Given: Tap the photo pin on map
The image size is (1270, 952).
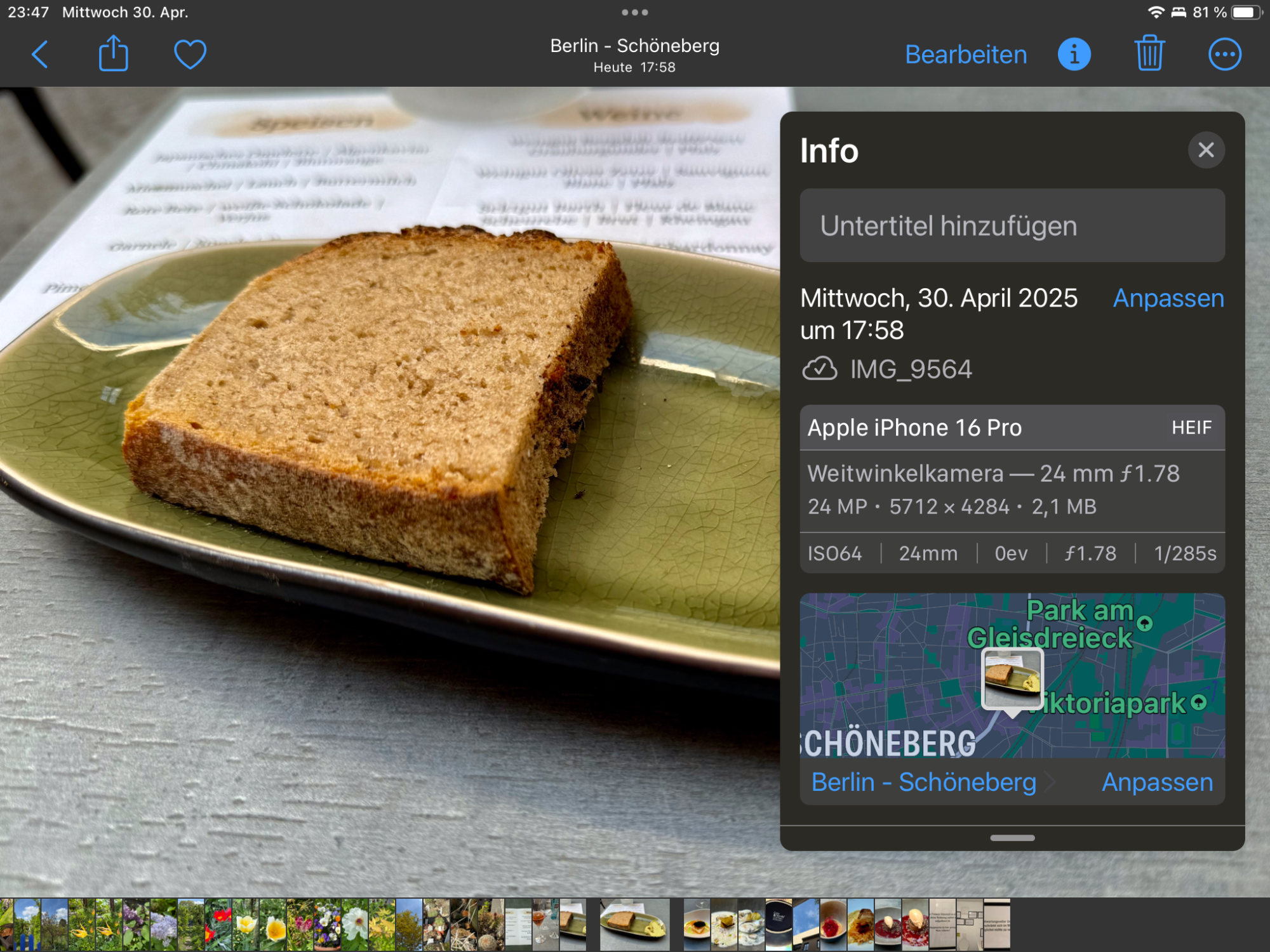Looking at the screenshot, I should coord(1012,678).
